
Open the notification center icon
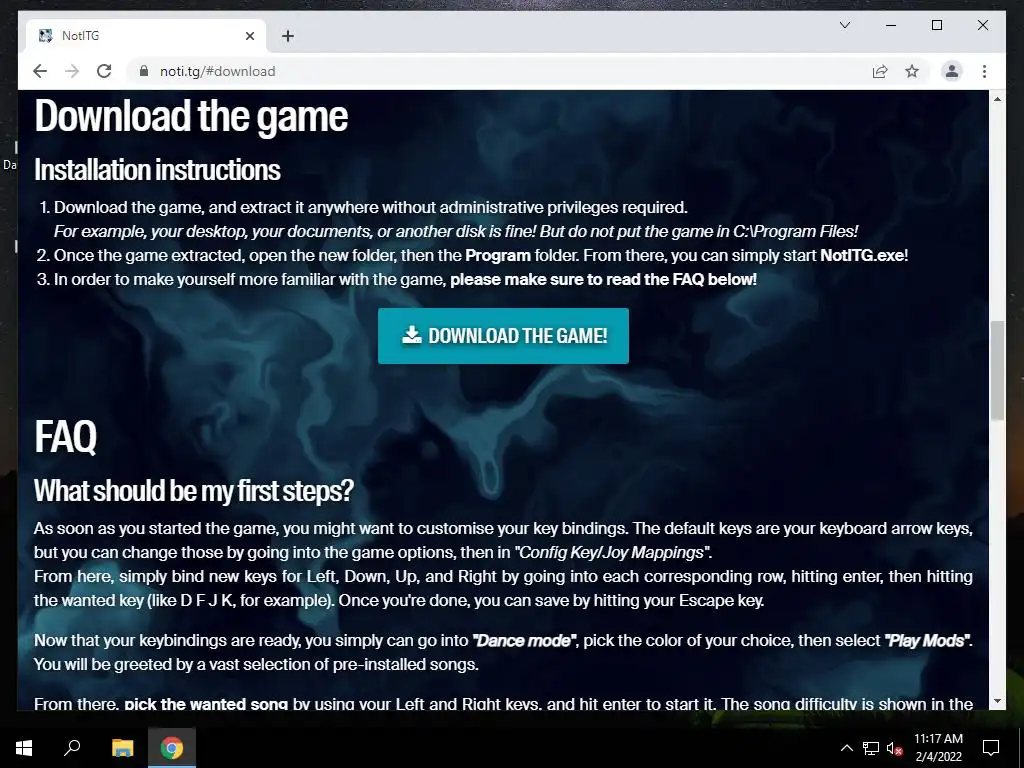(991, 748)
